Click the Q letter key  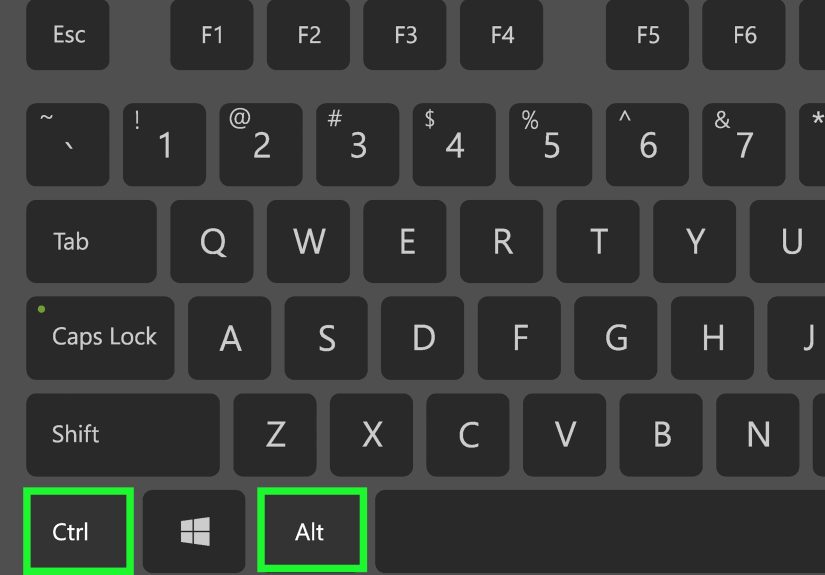(x=212, y=241)
